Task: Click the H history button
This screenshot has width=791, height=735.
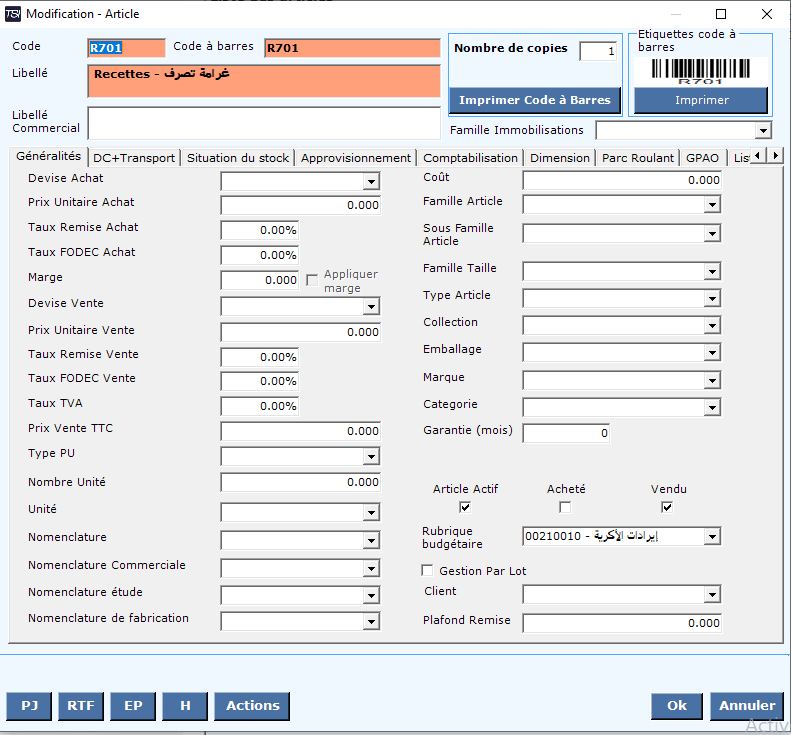Action: [185, 706]
